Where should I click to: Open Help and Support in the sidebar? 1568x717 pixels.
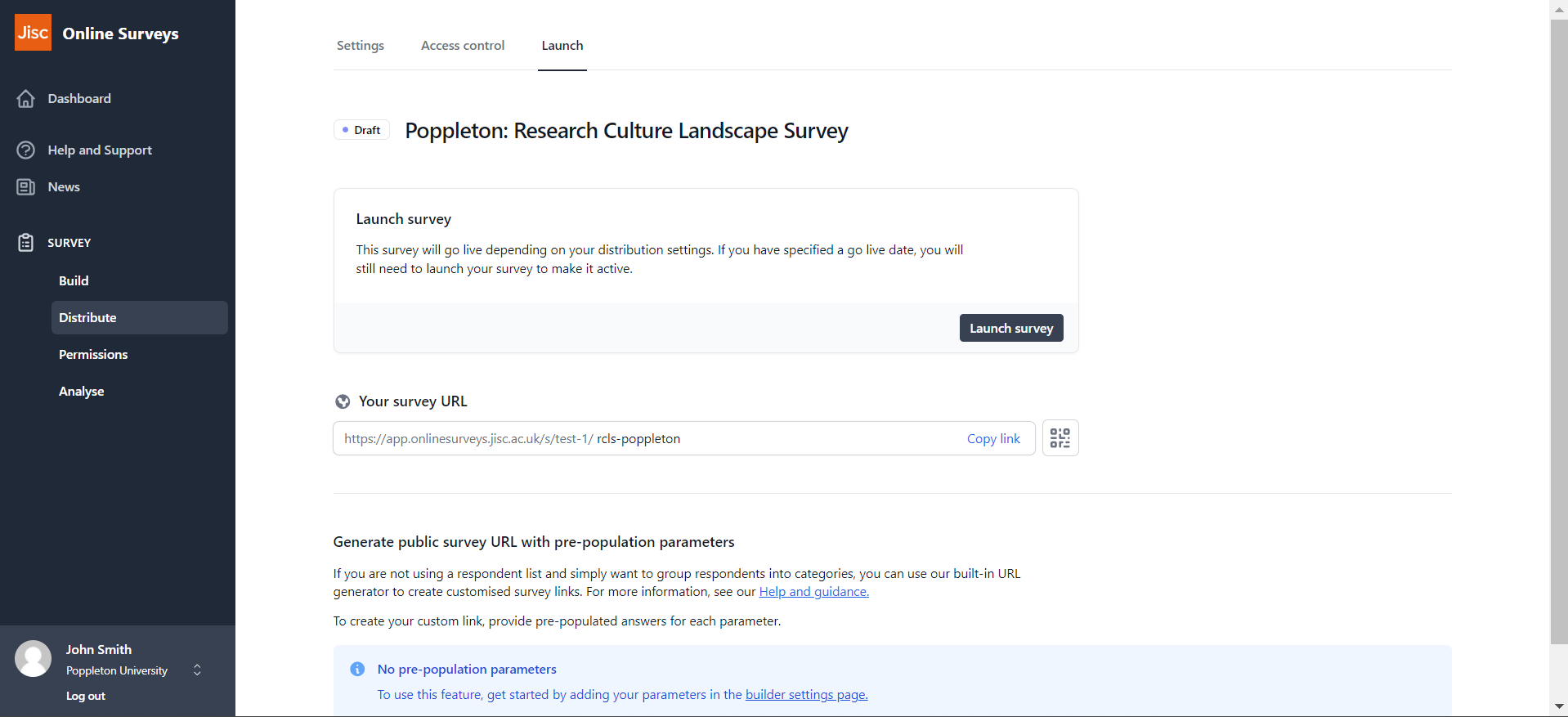100,150
